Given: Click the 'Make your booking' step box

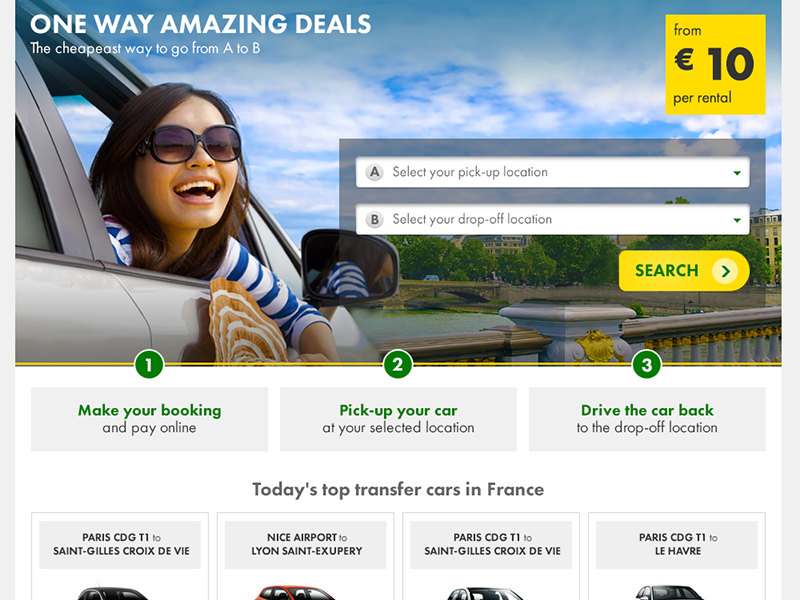Looking at the screenshot, I should (x=149, y=419).
